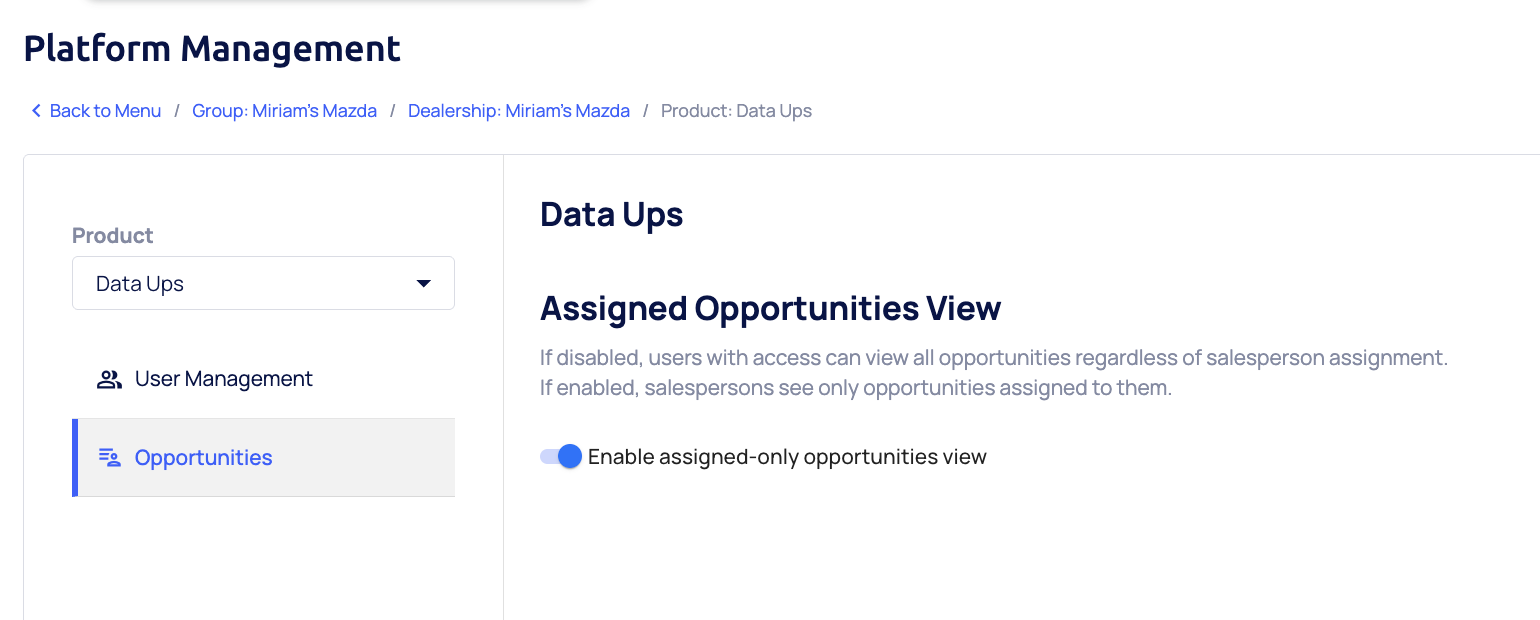Click the 'If disabled' description line

[993, 357]
